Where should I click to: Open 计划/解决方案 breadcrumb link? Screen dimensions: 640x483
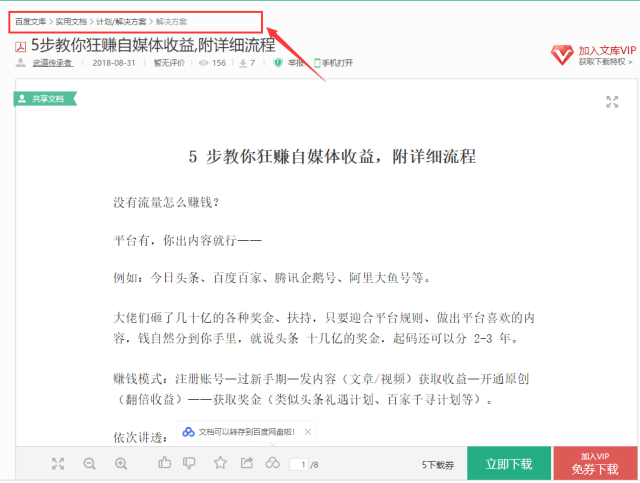(121, 22)
